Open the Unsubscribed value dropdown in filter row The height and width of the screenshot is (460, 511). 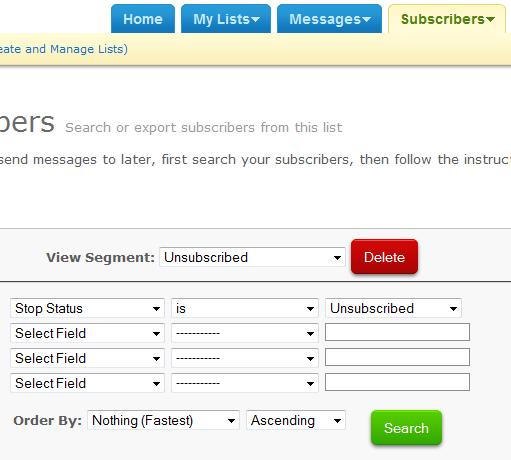[x=393, y=308]
